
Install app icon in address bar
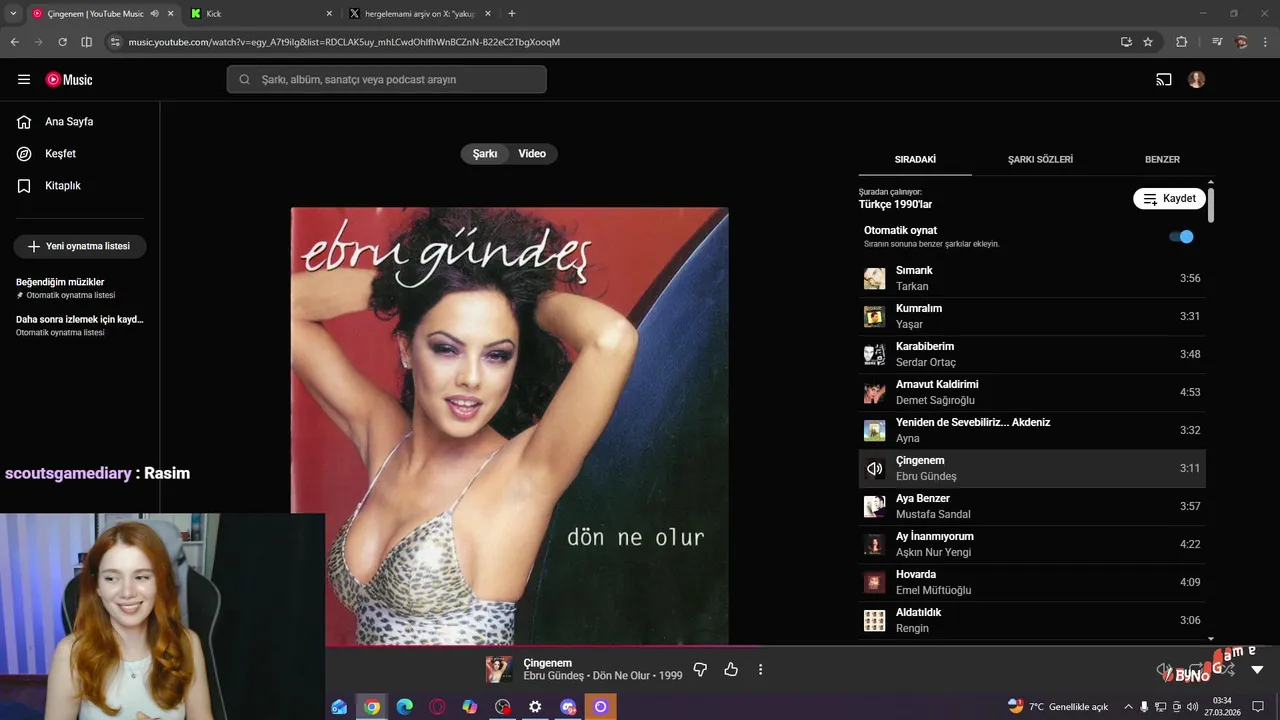click(x=1126, y=42)
